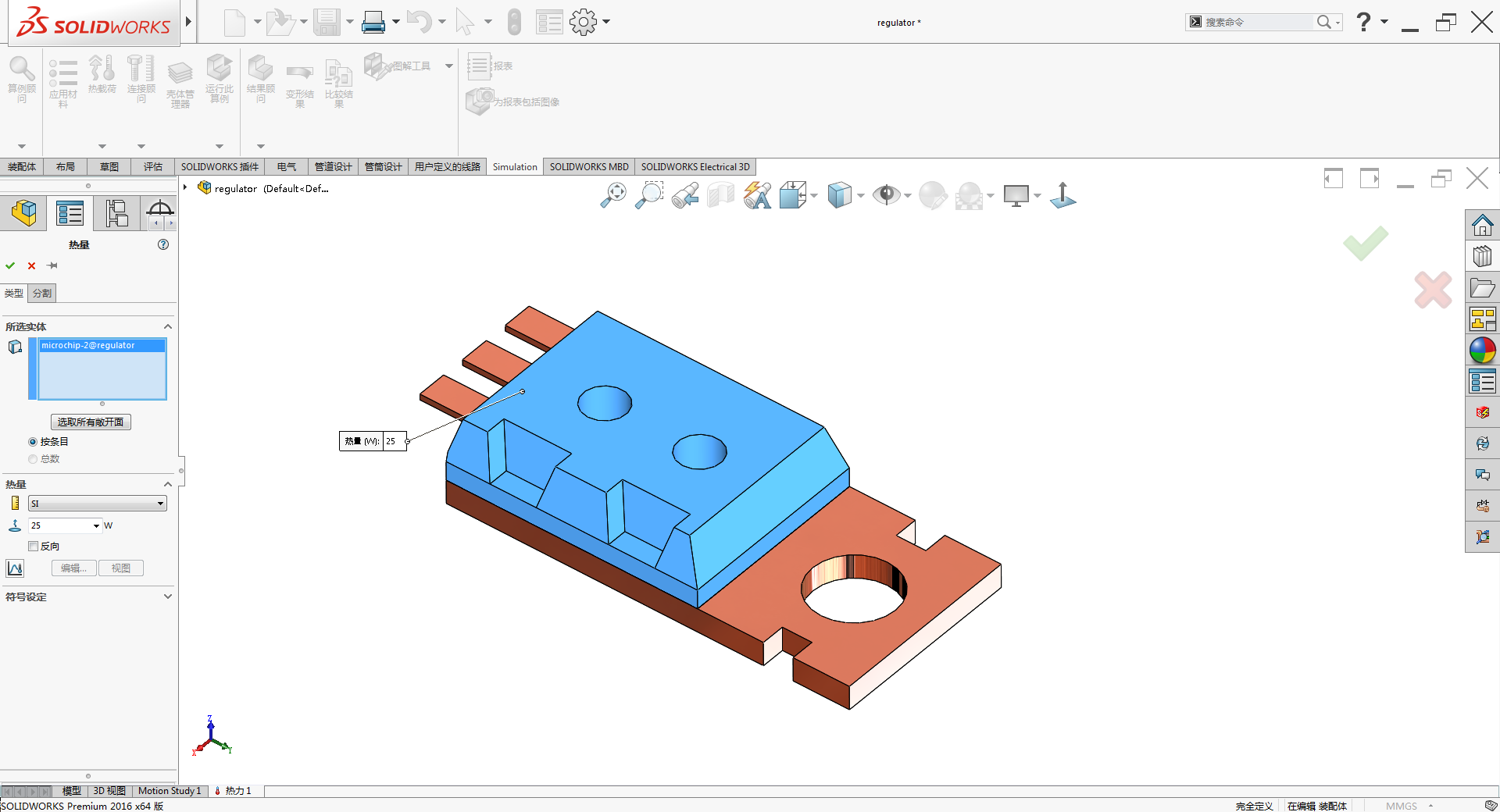Click the 编辑... button
1500x812 pixels.
point(74,568)
